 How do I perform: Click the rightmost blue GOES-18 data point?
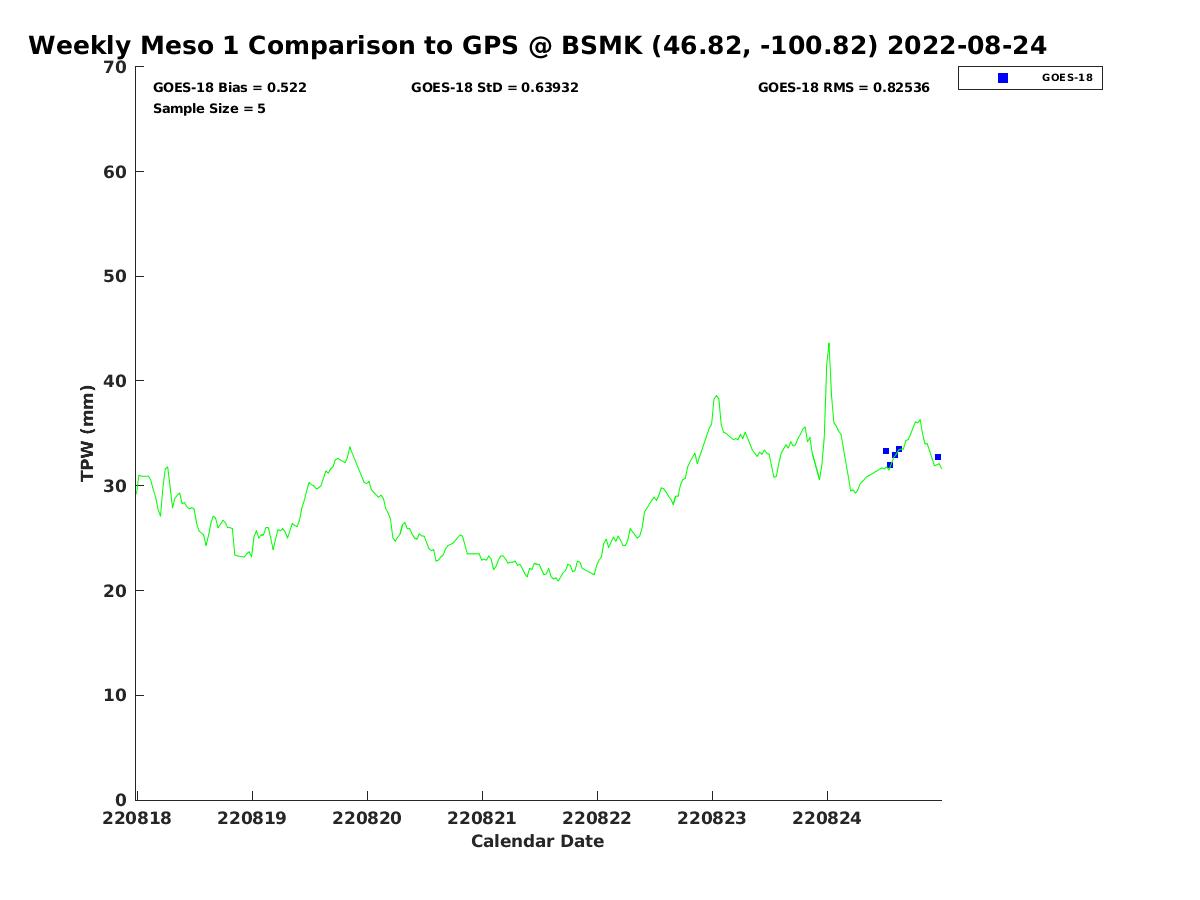tap(938, 457)
